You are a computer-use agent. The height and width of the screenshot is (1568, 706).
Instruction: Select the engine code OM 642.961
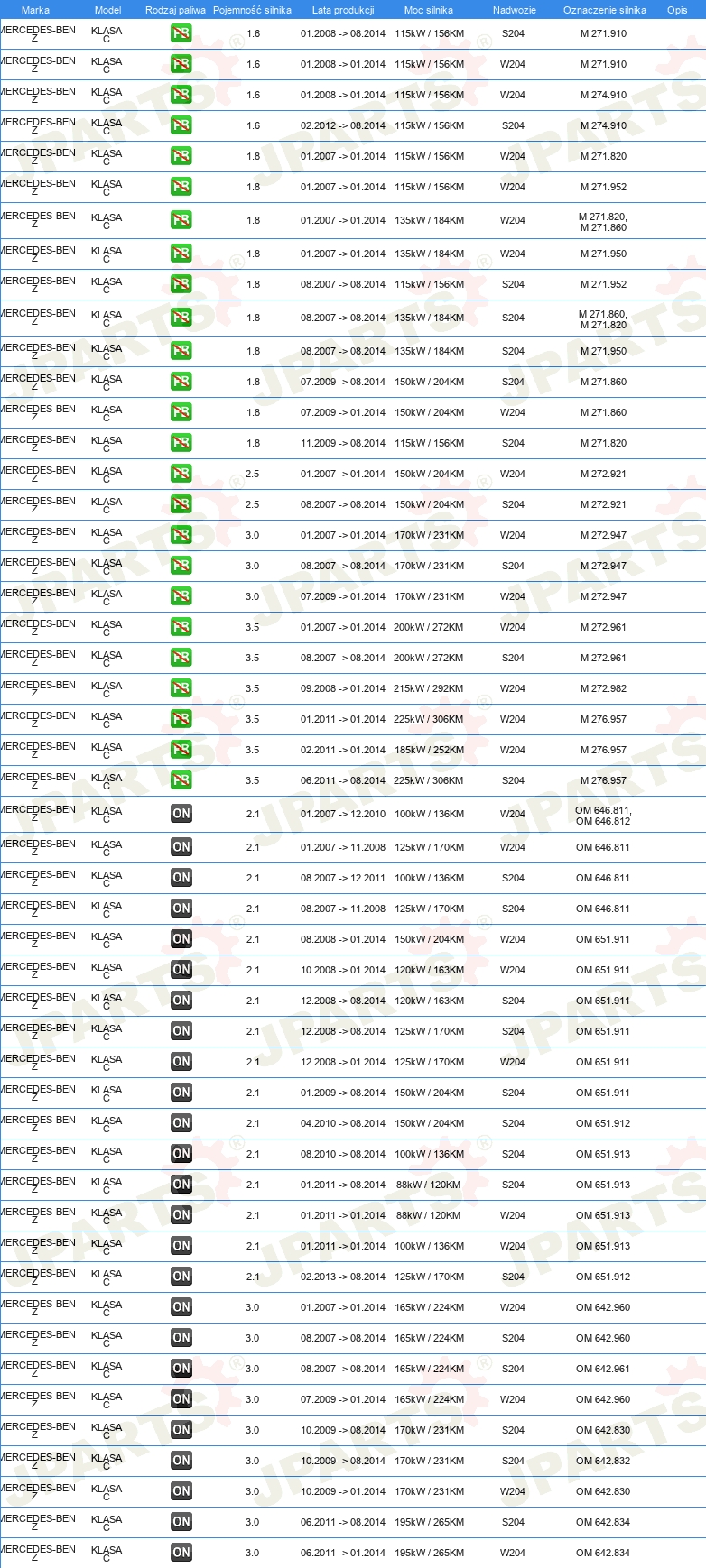pyautogui.click(x=603, y=1369)
